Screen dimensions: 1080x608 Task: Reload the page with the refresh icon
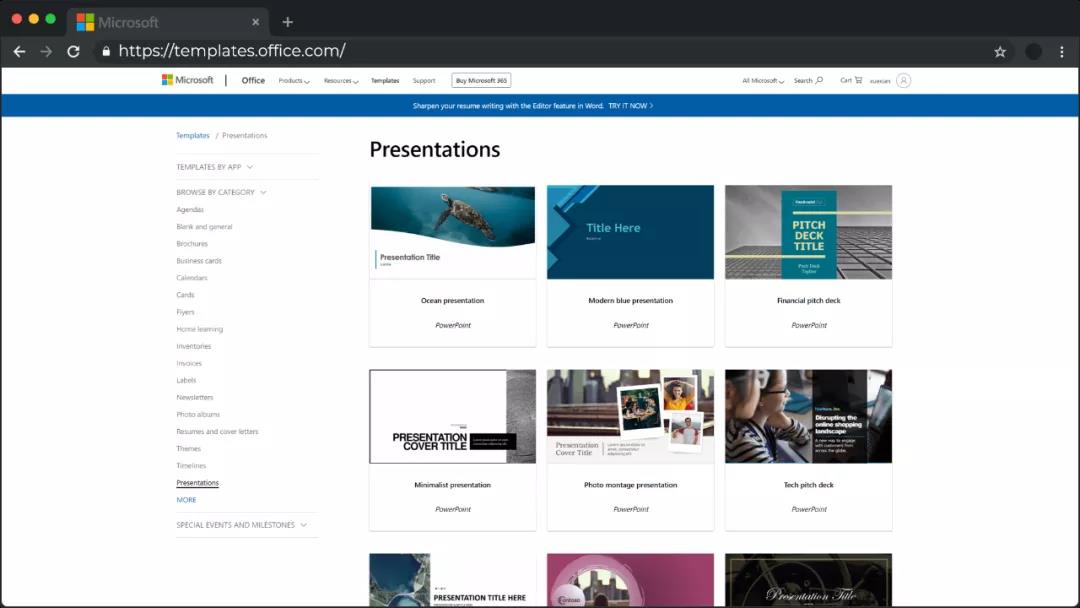click(x=73, y=51)
